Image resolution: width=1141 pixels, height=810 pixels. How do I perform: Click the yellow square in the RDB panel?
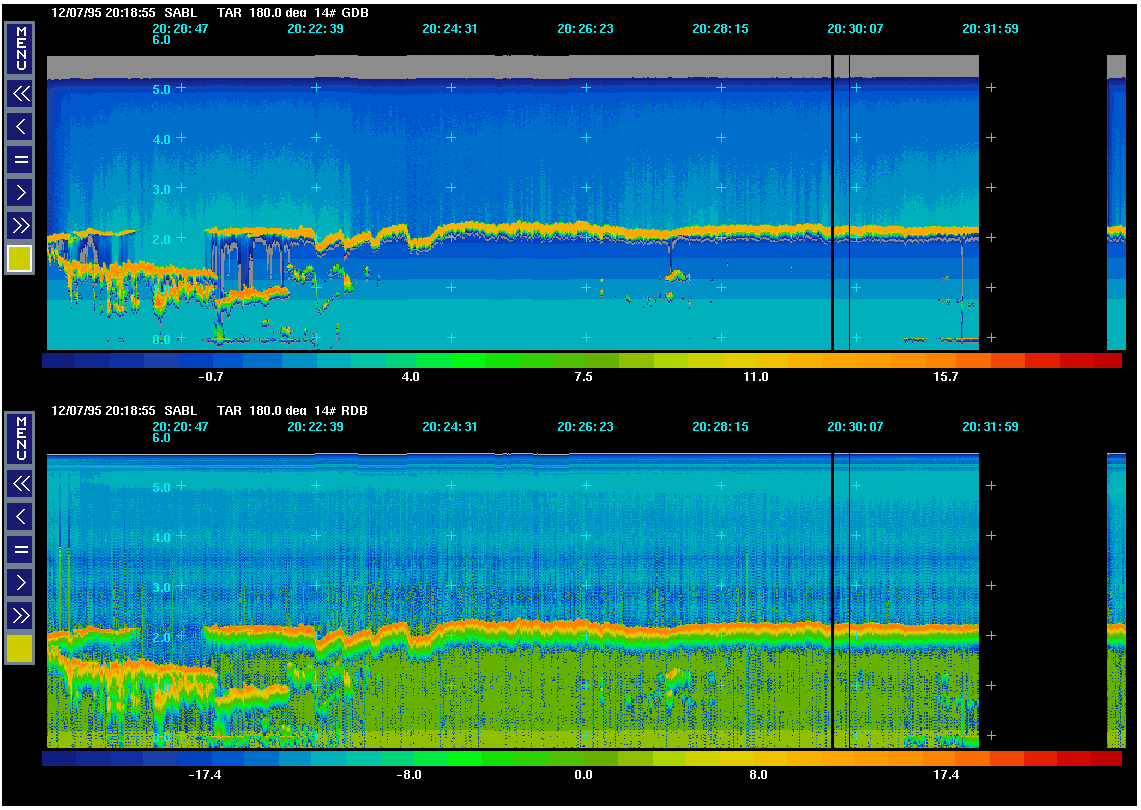[20, 649]
